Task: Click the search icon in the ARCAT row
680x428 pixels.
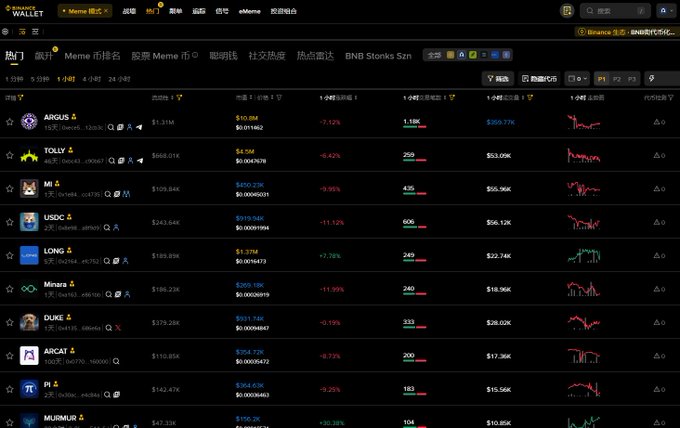Action: click(116, 361)
